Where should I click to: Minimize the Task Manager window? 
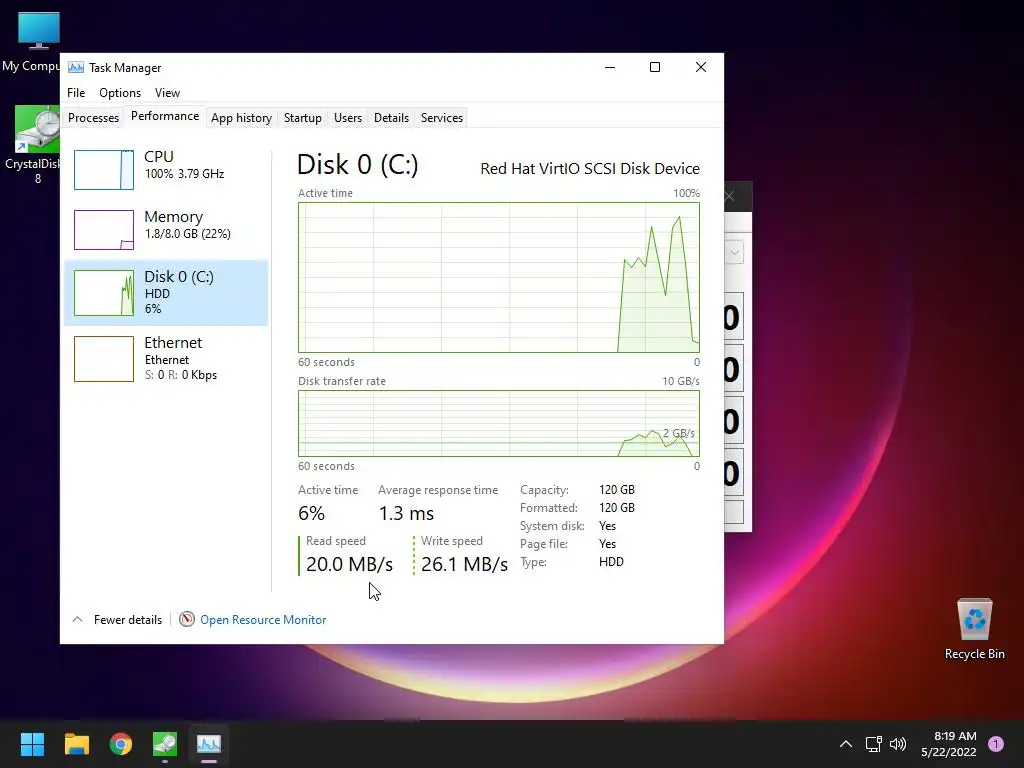[x=610, y=67]
